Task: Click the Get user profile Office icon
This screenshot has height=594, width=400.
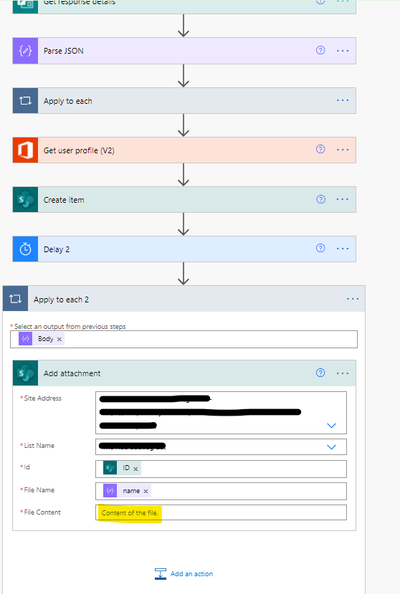Action: 25,150
